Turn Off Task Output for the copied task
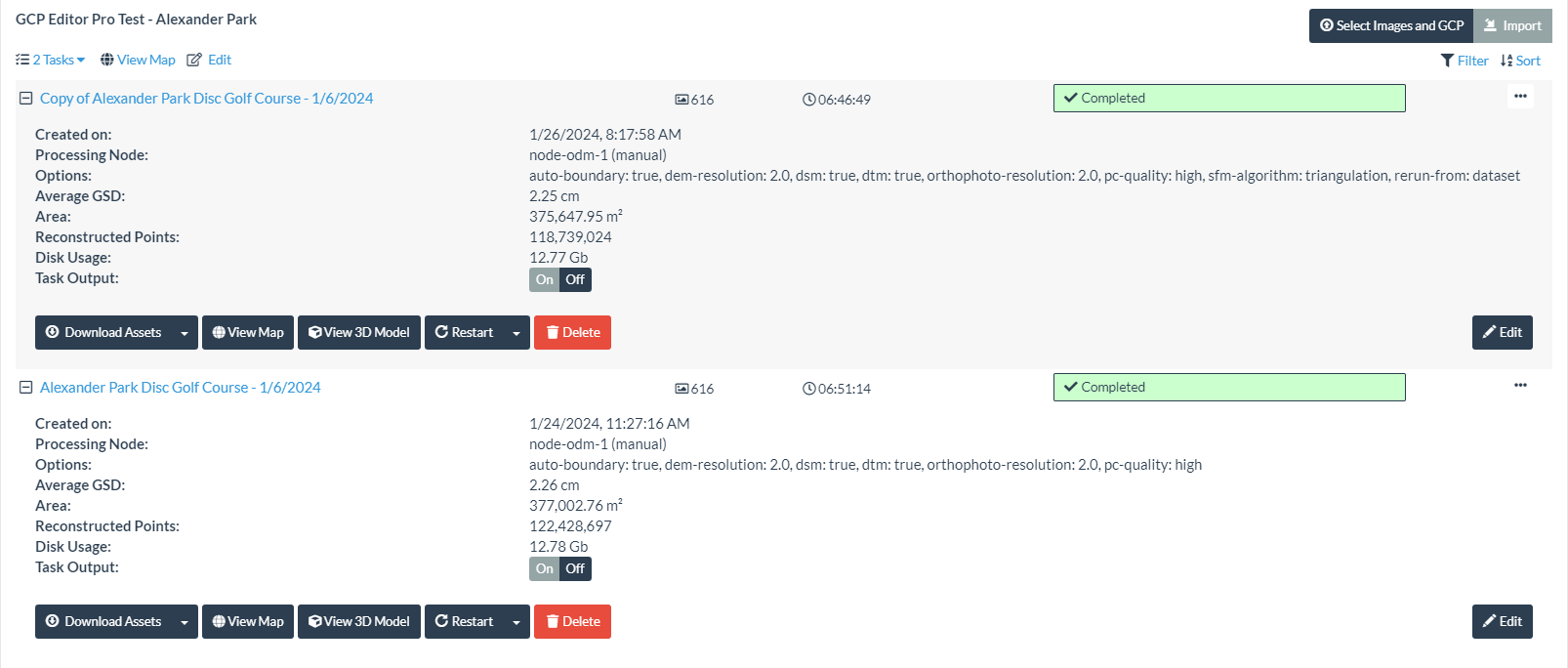Viewport: 1568px width, 668px height. (x=575, y=279)
